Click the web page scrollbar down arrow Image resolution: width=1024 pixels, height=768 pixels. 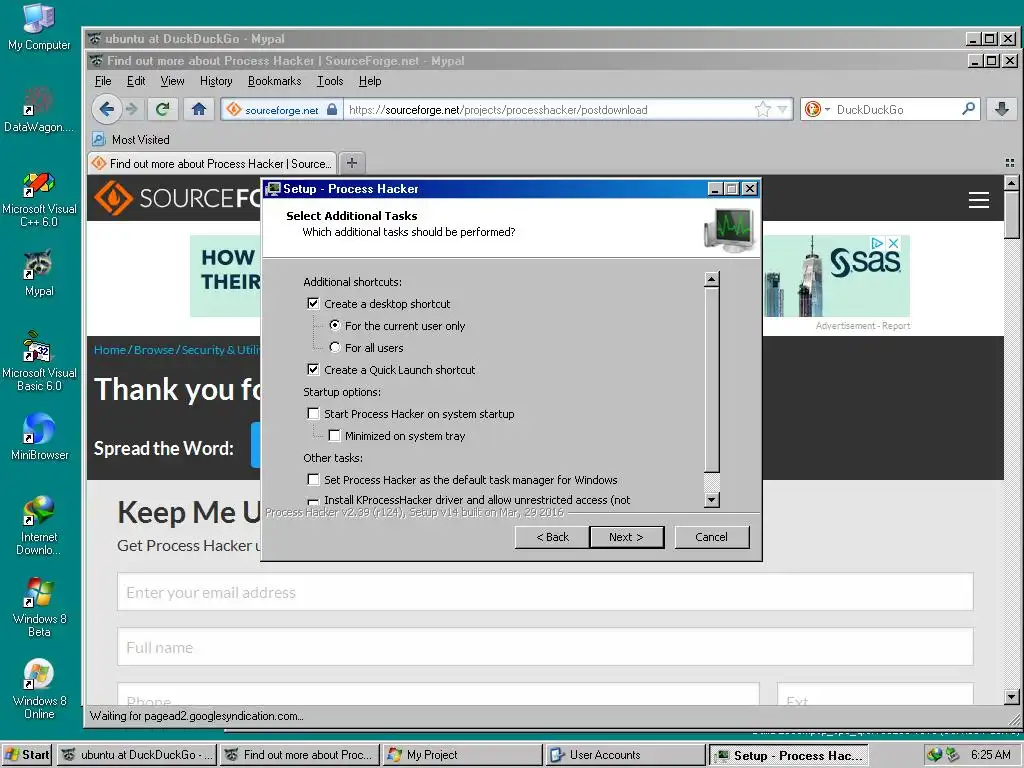point(1012,697)
